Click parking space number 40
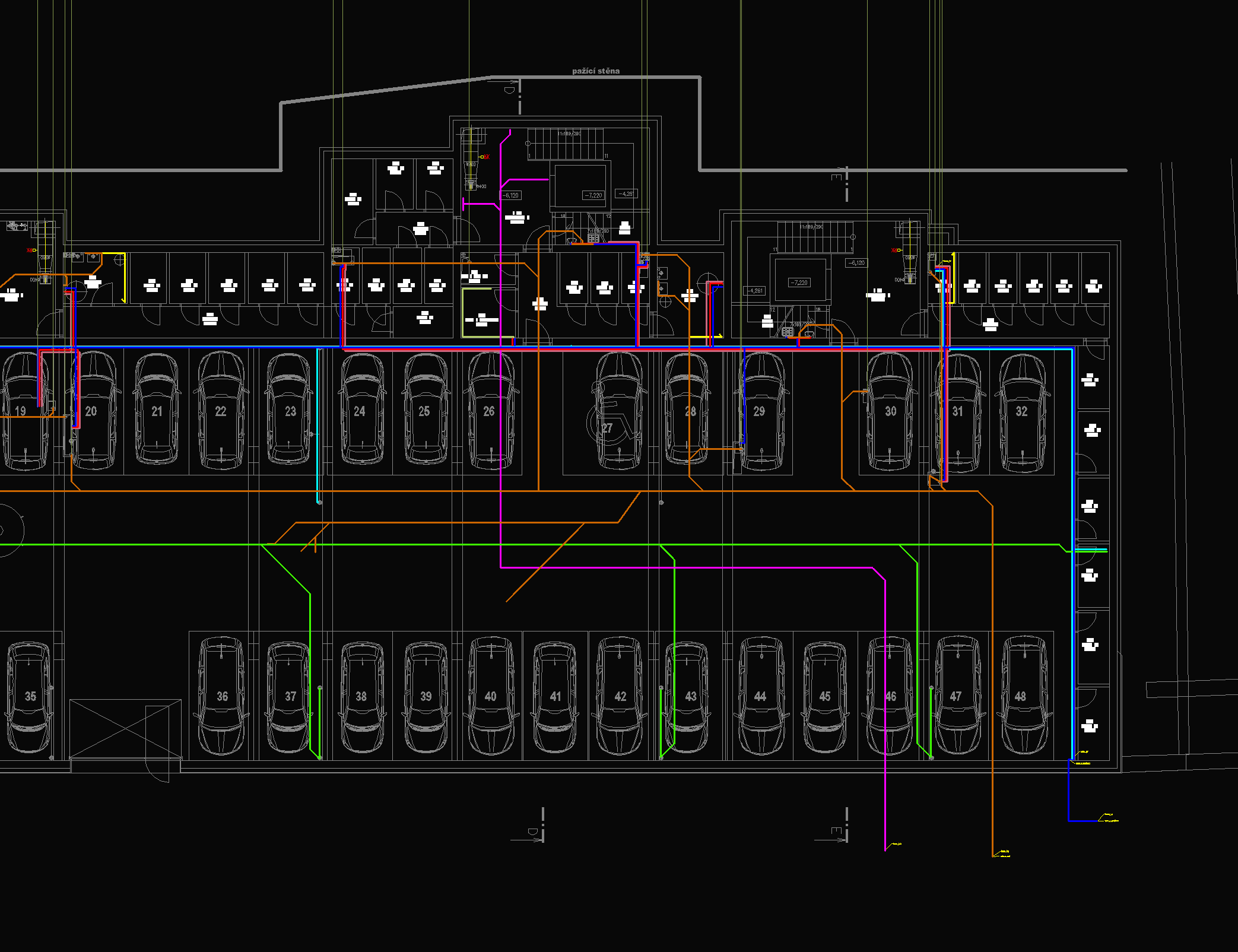Viewport: 1238px width, 952px height. (x=490, y=696)
